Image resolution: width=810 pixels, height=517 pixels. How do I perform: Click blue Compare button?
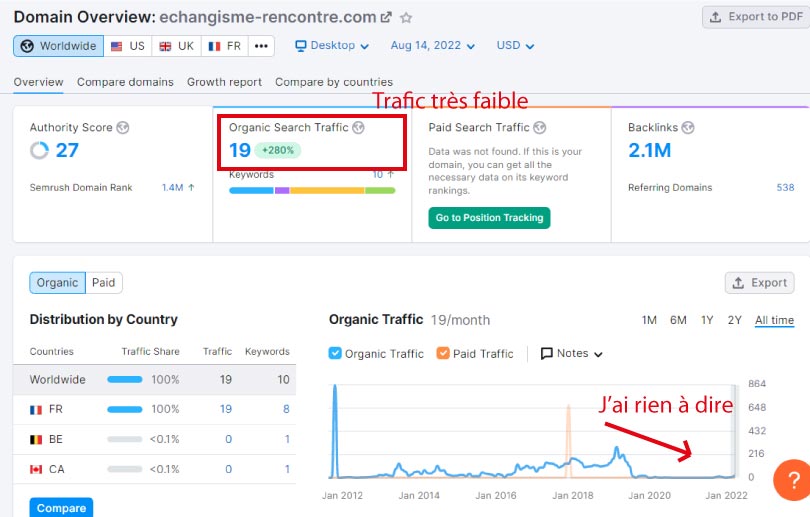(61, 508)
